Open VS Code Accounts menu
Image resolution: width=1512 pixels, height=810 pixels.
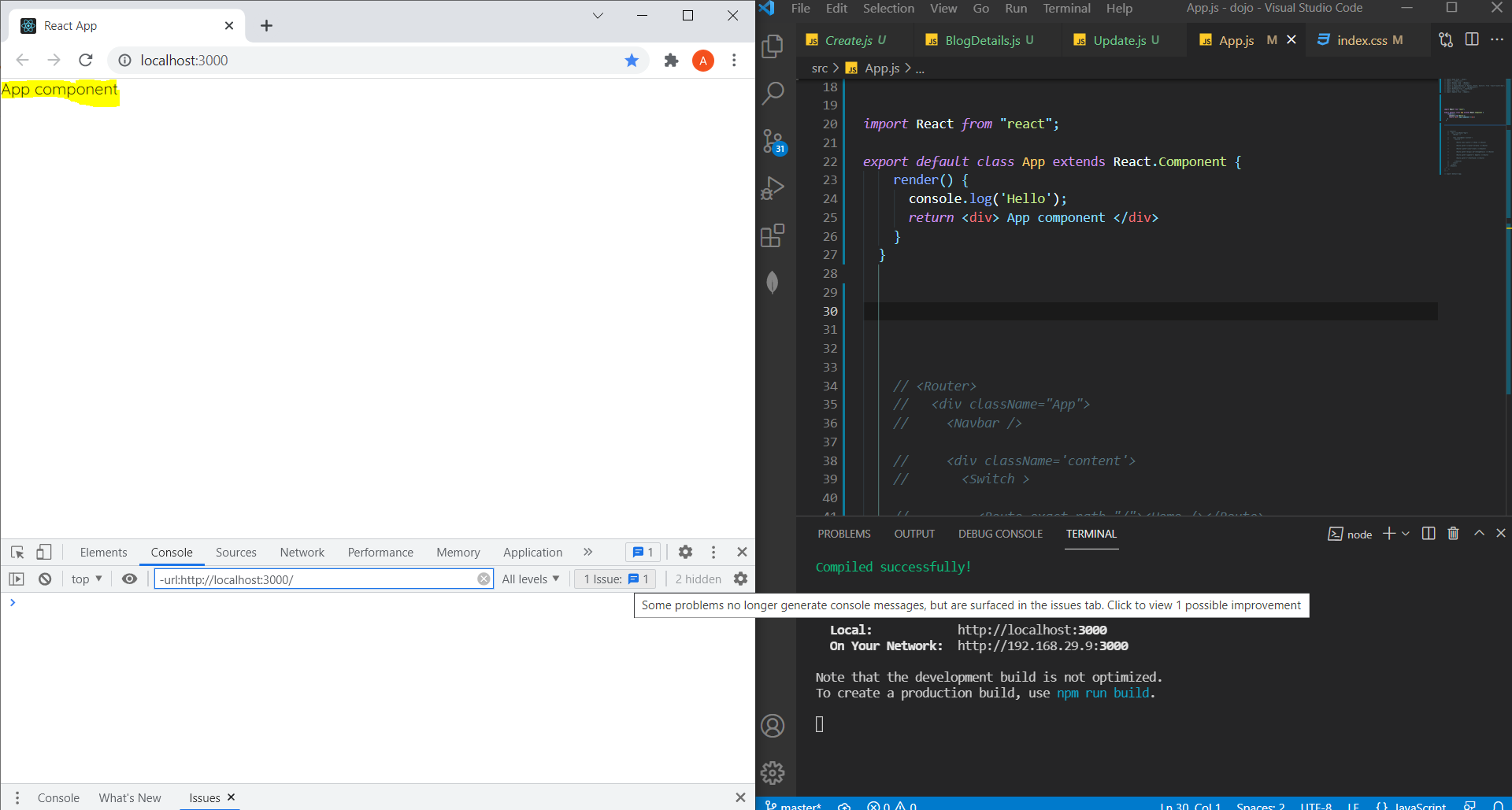(773, 726)
